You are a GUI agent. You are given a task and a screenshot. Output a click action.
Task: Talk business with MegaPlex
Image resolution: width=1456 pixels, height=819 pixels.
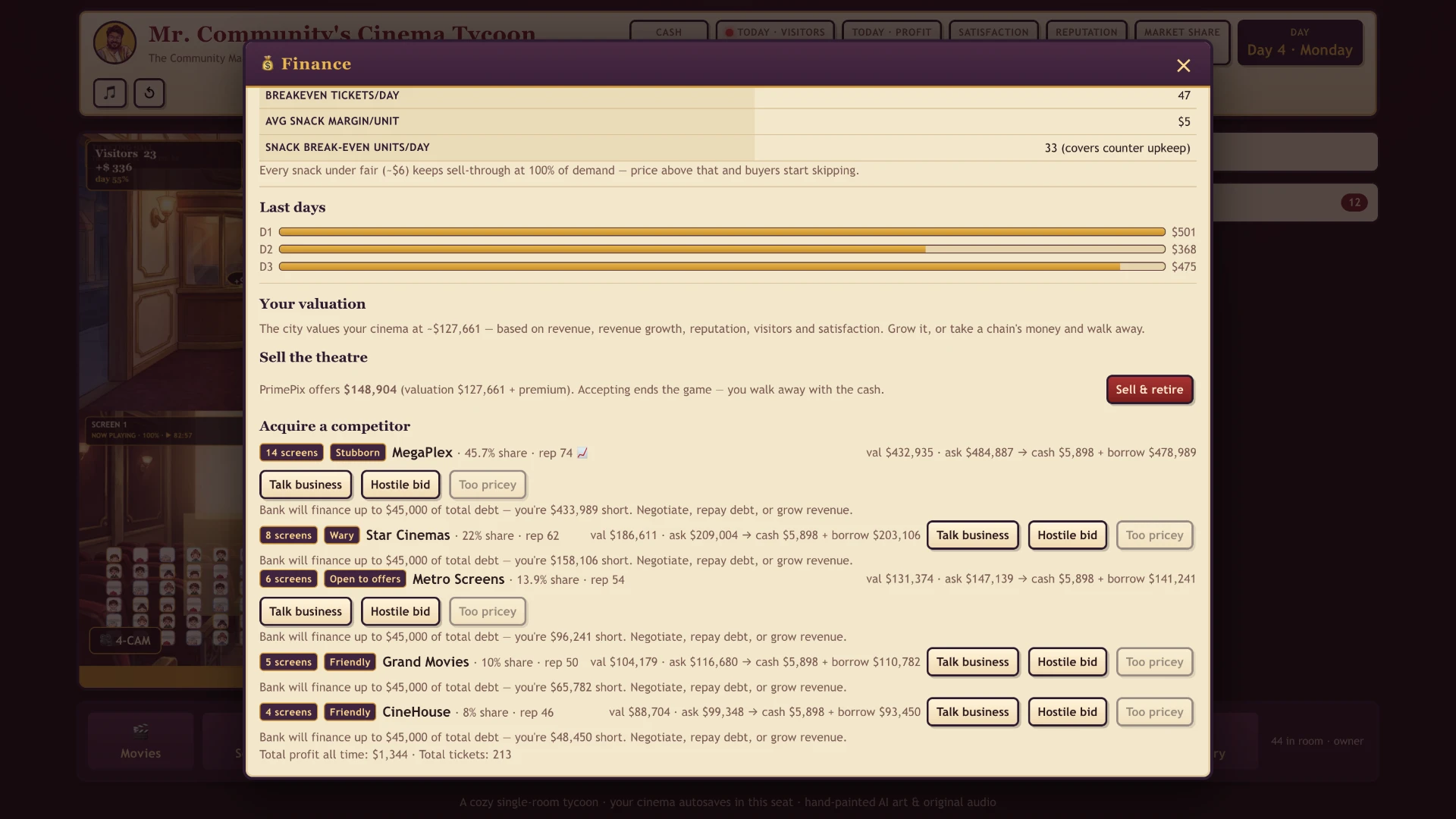point(306,485)
